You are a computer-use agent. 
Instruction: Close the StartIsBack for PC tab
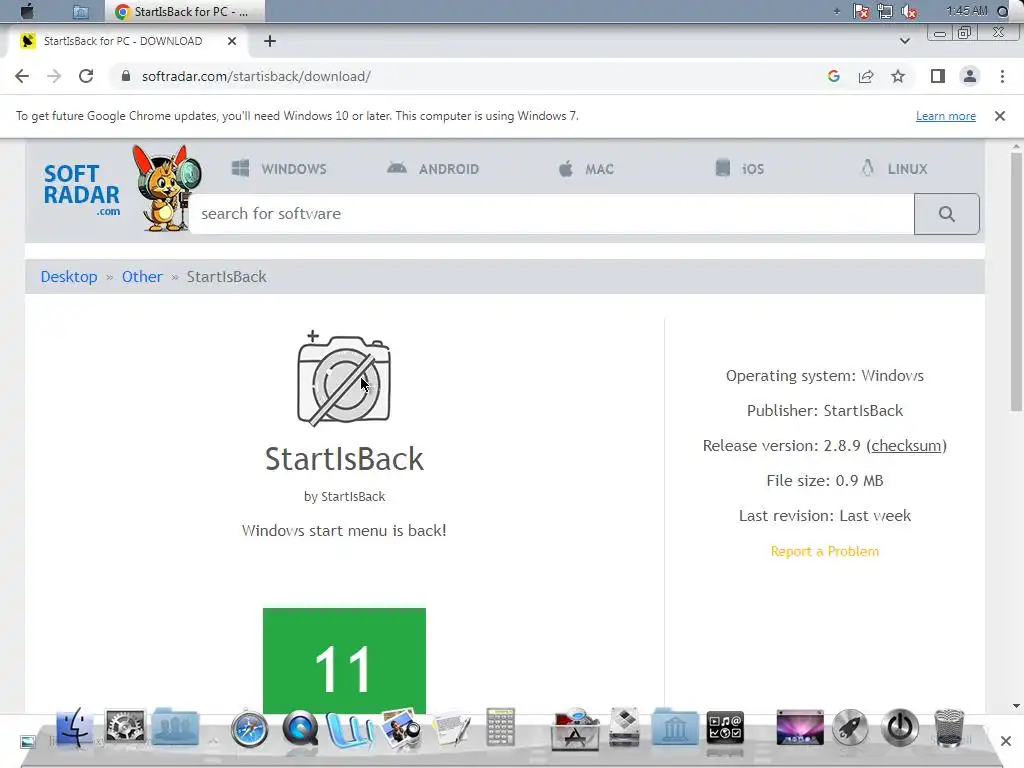[x=232, y=41]
